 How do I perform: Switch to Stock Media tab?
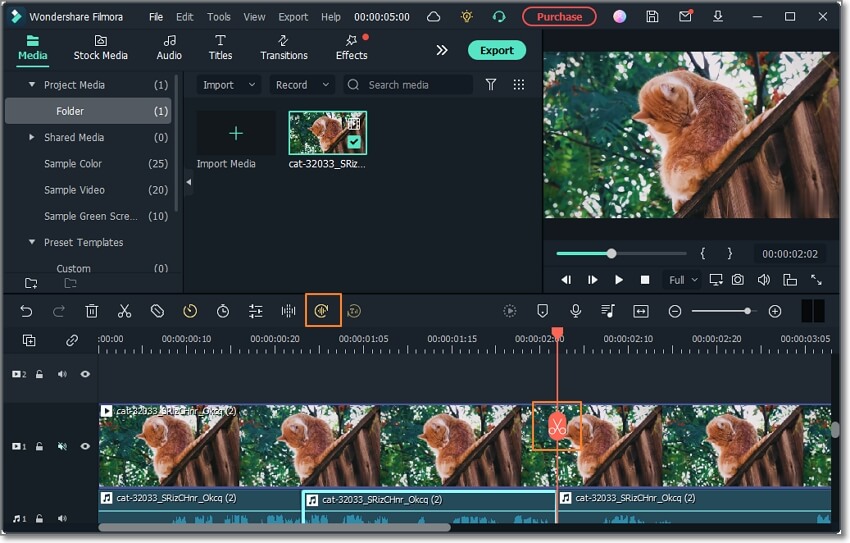101,48
